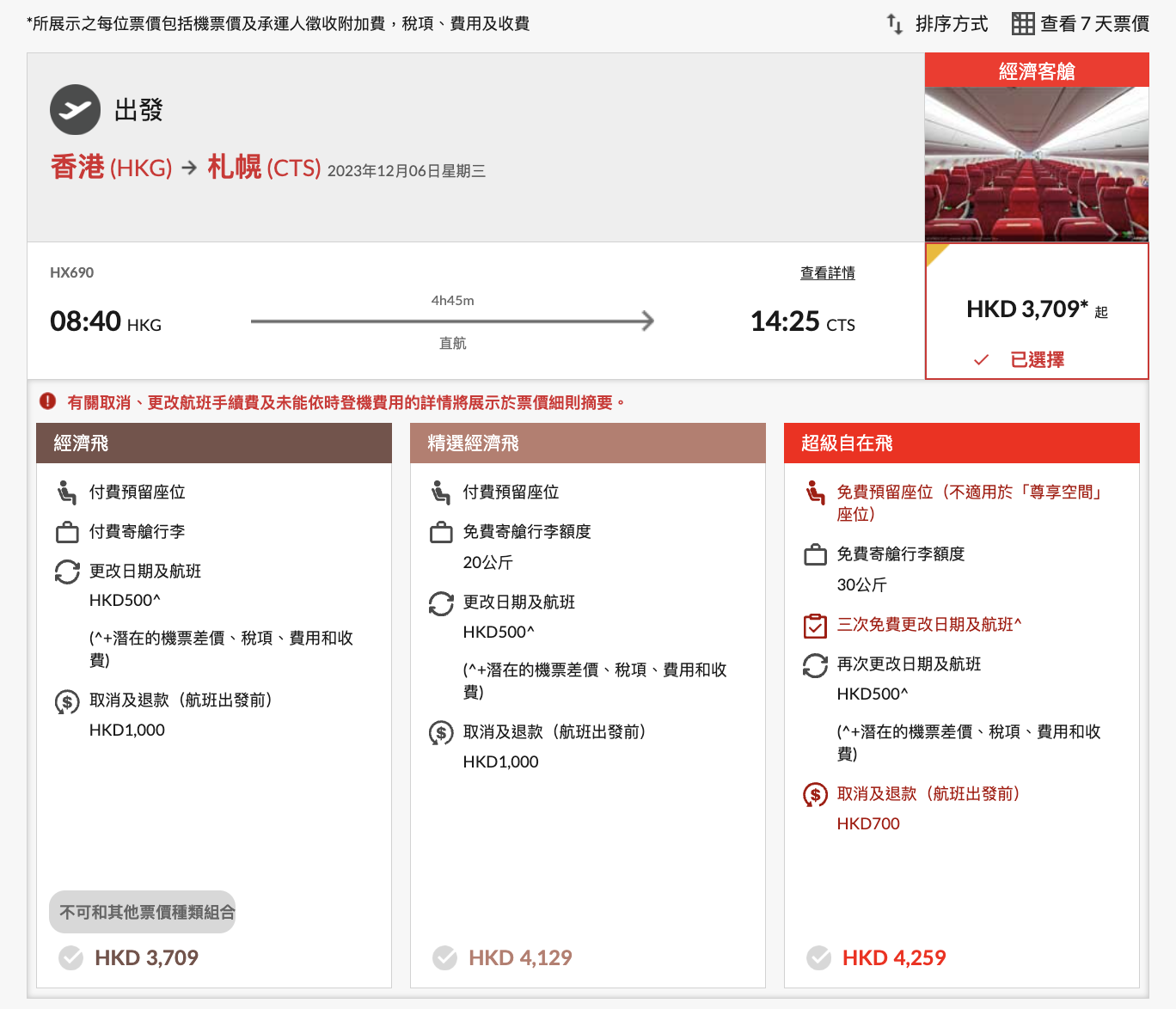Click the change-flight cycle icon in 經濟飛

point(67,572)
